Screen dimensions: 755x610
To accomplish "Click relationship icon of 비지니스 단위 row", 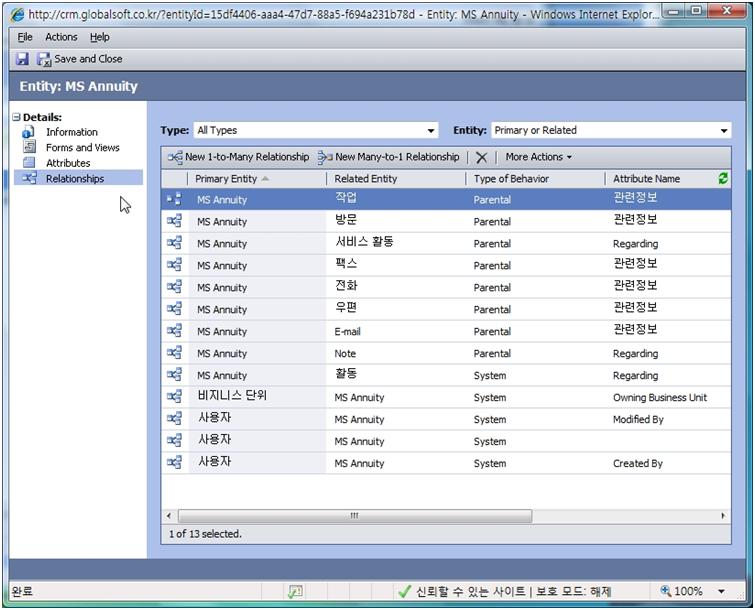I will coord(174,397).
